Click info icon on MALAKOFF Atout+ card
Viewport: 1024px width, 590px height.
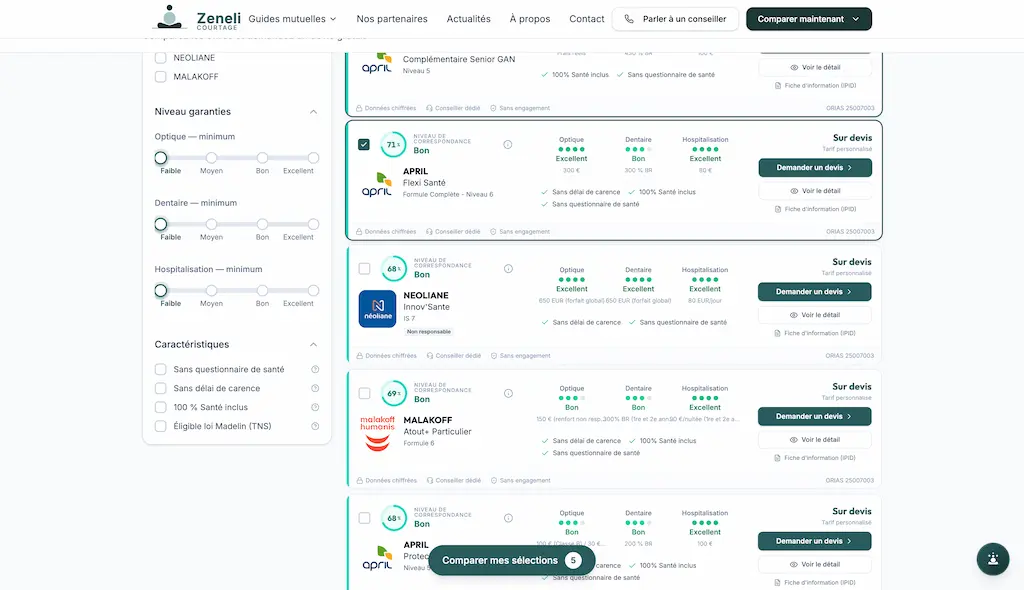pyautogui.click(x=508, y=393)
